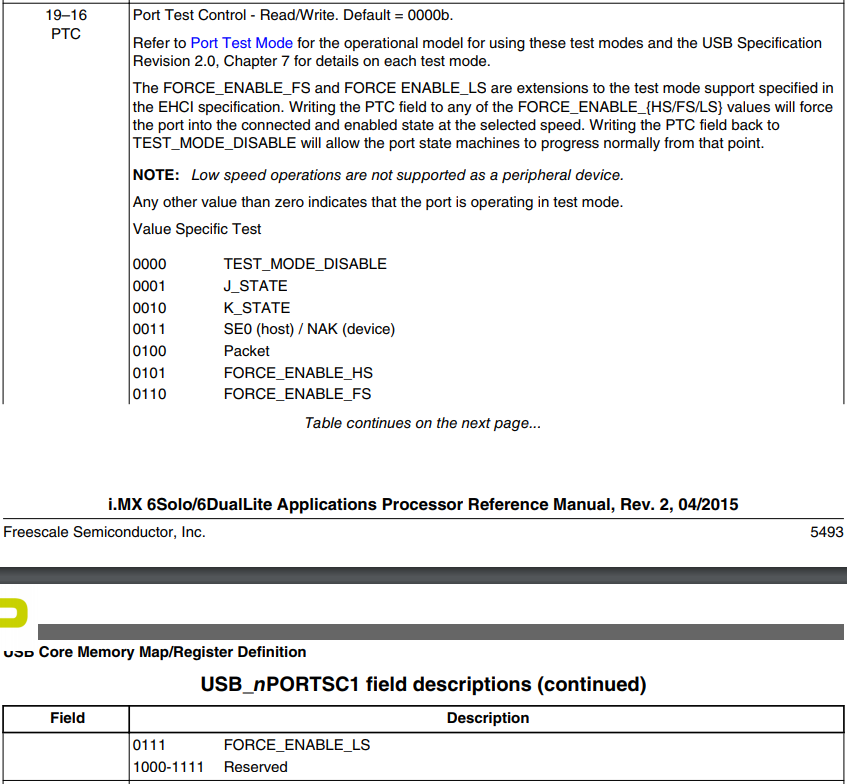The width and height of the screenshot is (847, 784).
Task: Click the 'Field' column header
Action: pos(68,718)
